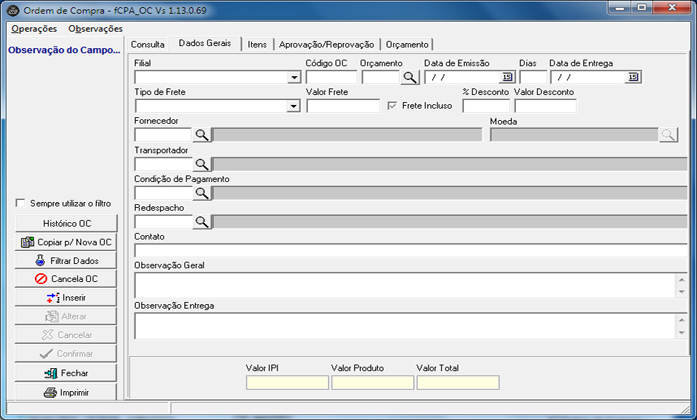
Task: Click the Filtrar Dados button
Action: (66, 261)
